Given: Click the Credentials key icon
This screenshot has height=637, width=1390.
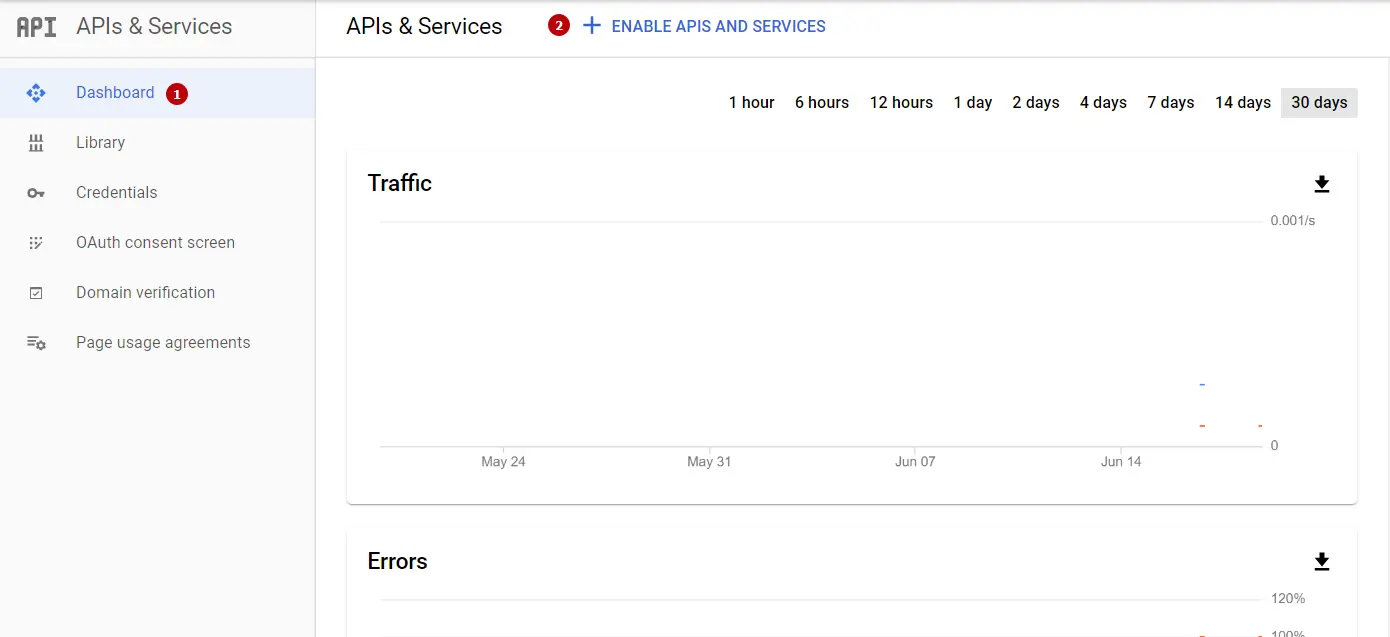Looking at the screenshot, I should [36, 193].
